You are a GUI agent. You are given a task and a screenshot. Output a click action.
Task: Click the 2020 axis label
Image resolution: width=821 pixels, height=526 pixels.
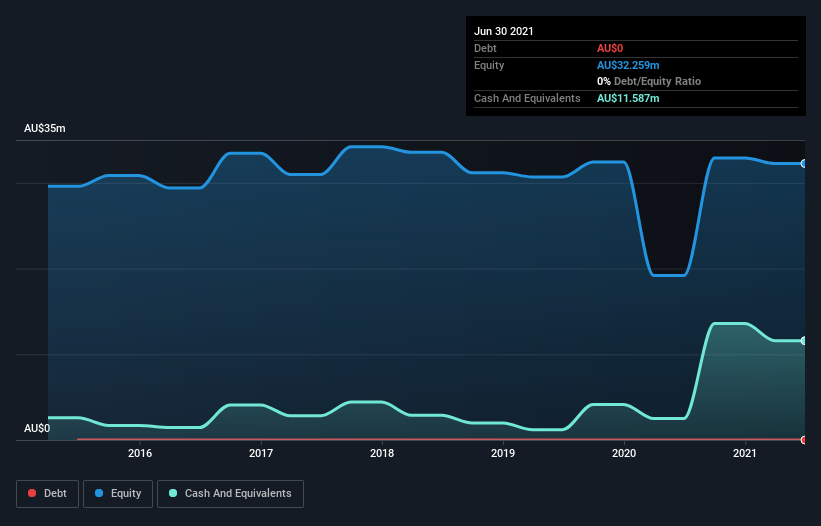pyautogui.click(x=624, y=453)
